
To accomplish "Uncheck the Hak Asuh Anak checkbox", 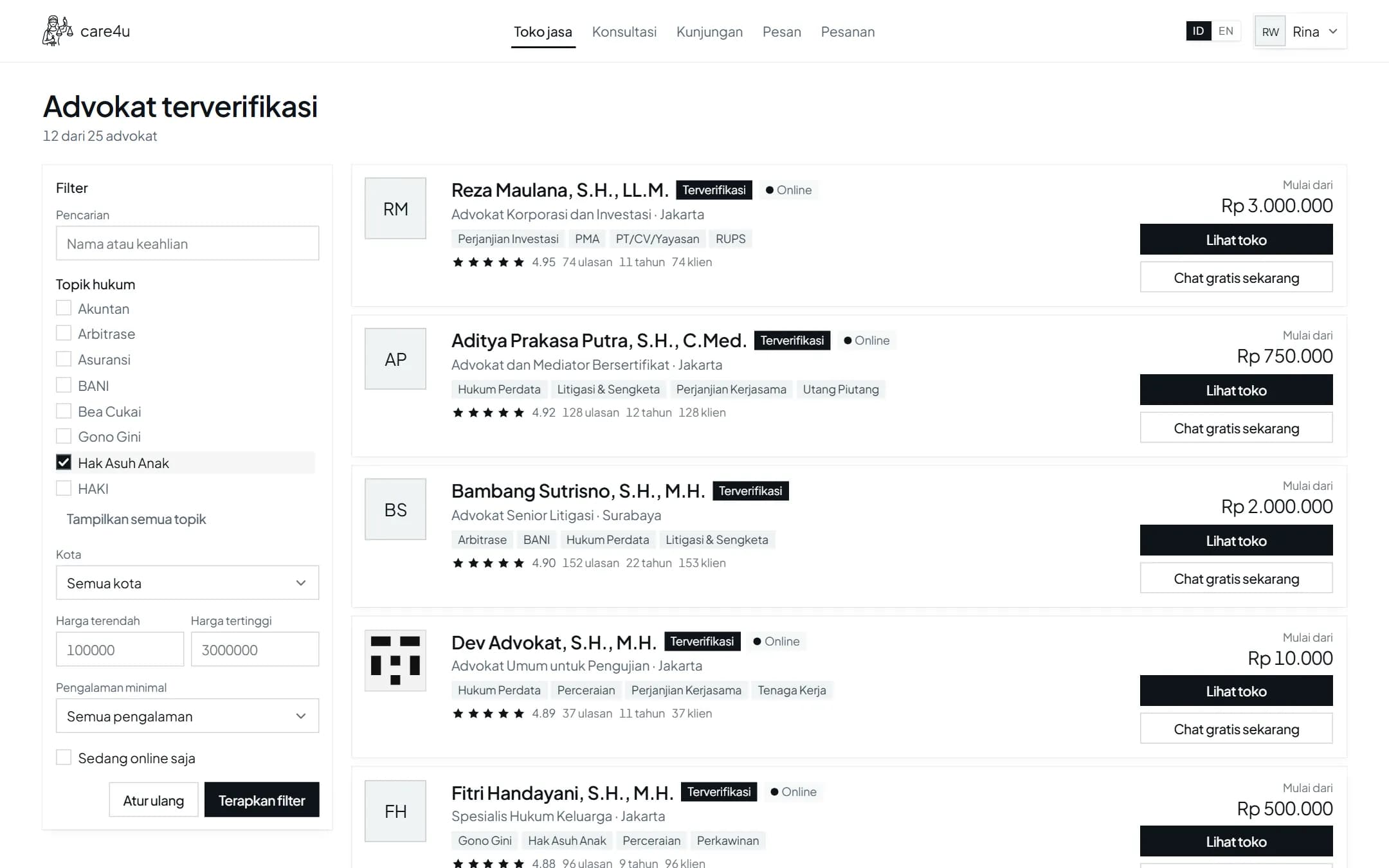I will coord(64,462).
